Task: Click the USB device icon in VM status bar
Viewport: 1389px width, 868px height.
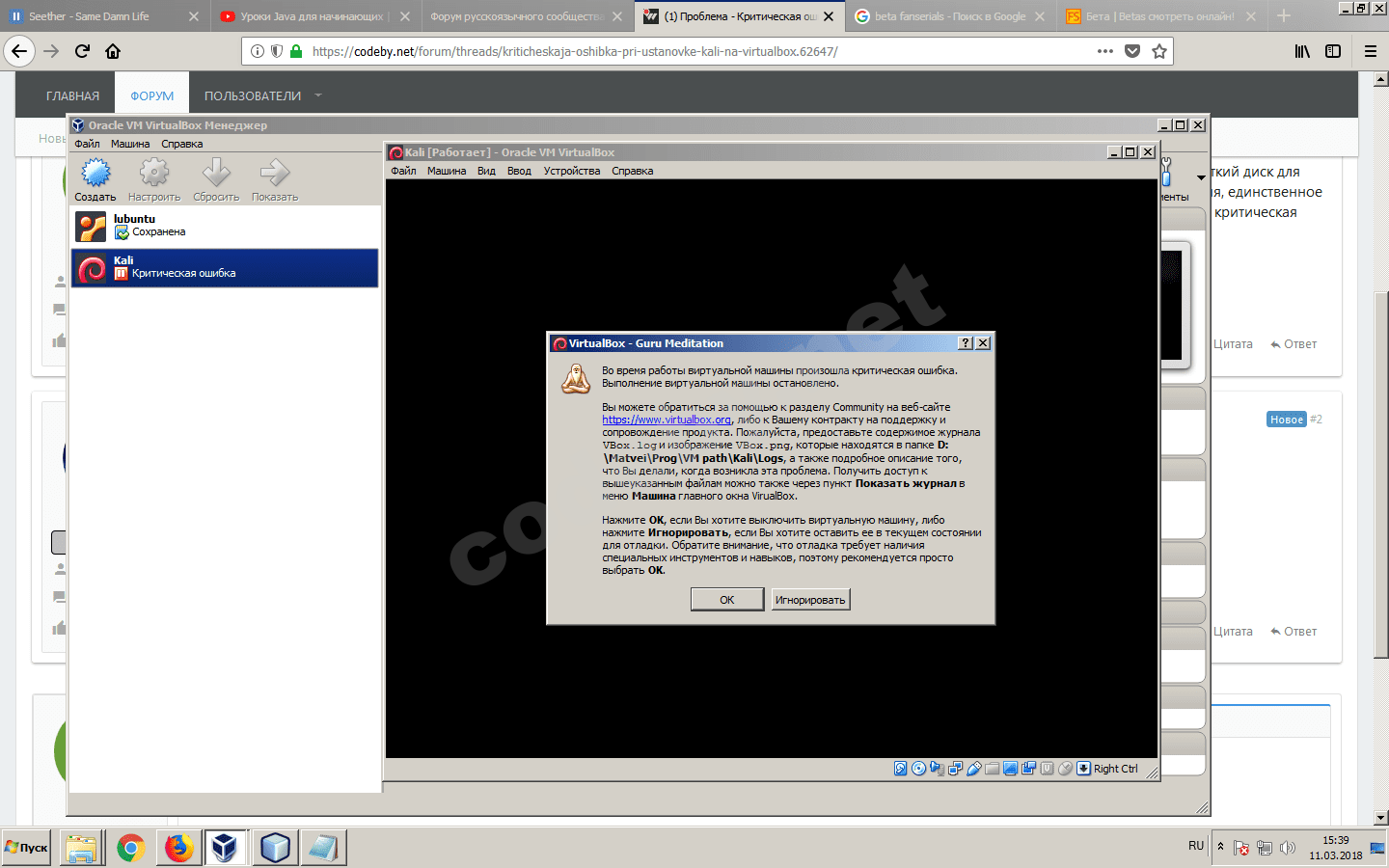Action: coord(973,769)
